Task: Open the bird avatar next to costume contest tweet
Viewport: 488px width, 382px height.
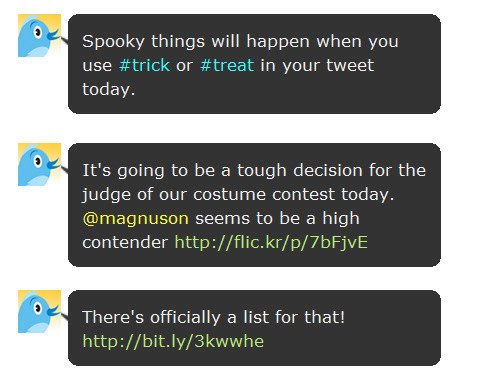Action: coord(39,165)
